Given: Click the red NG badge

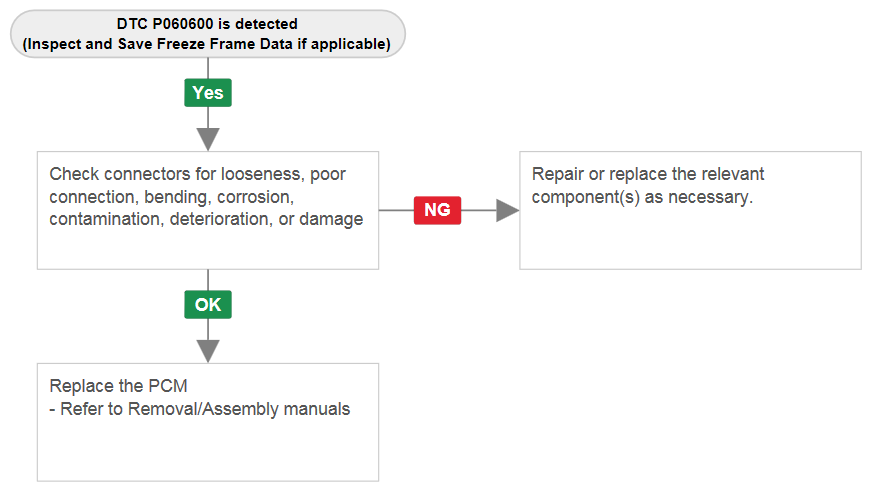Looking at the screenshot, I should [437, 210].
